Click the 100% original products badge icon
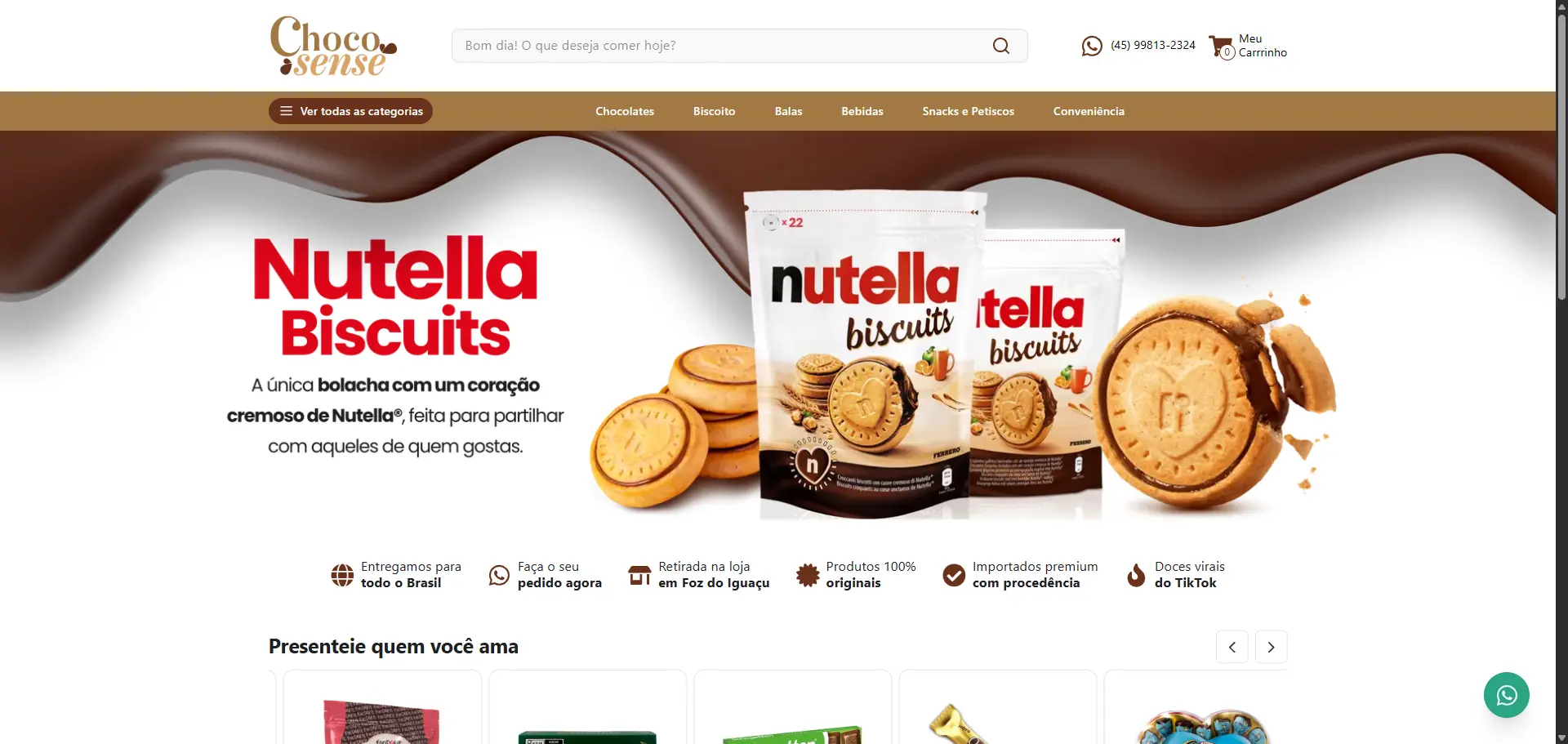 coord(808,575)
